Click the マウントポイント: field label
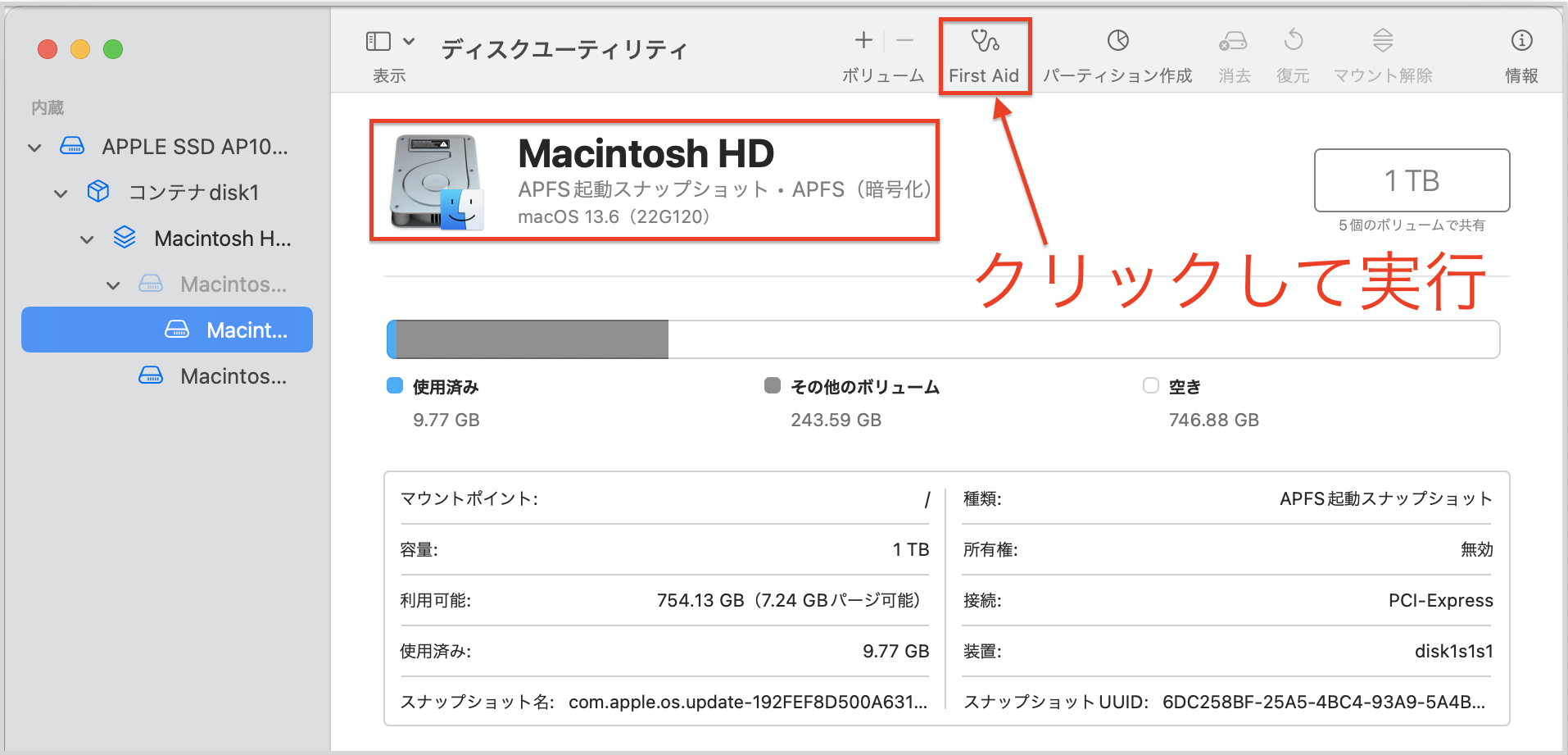Screen dimensions: 1568x755 click(x=469, y=498)
